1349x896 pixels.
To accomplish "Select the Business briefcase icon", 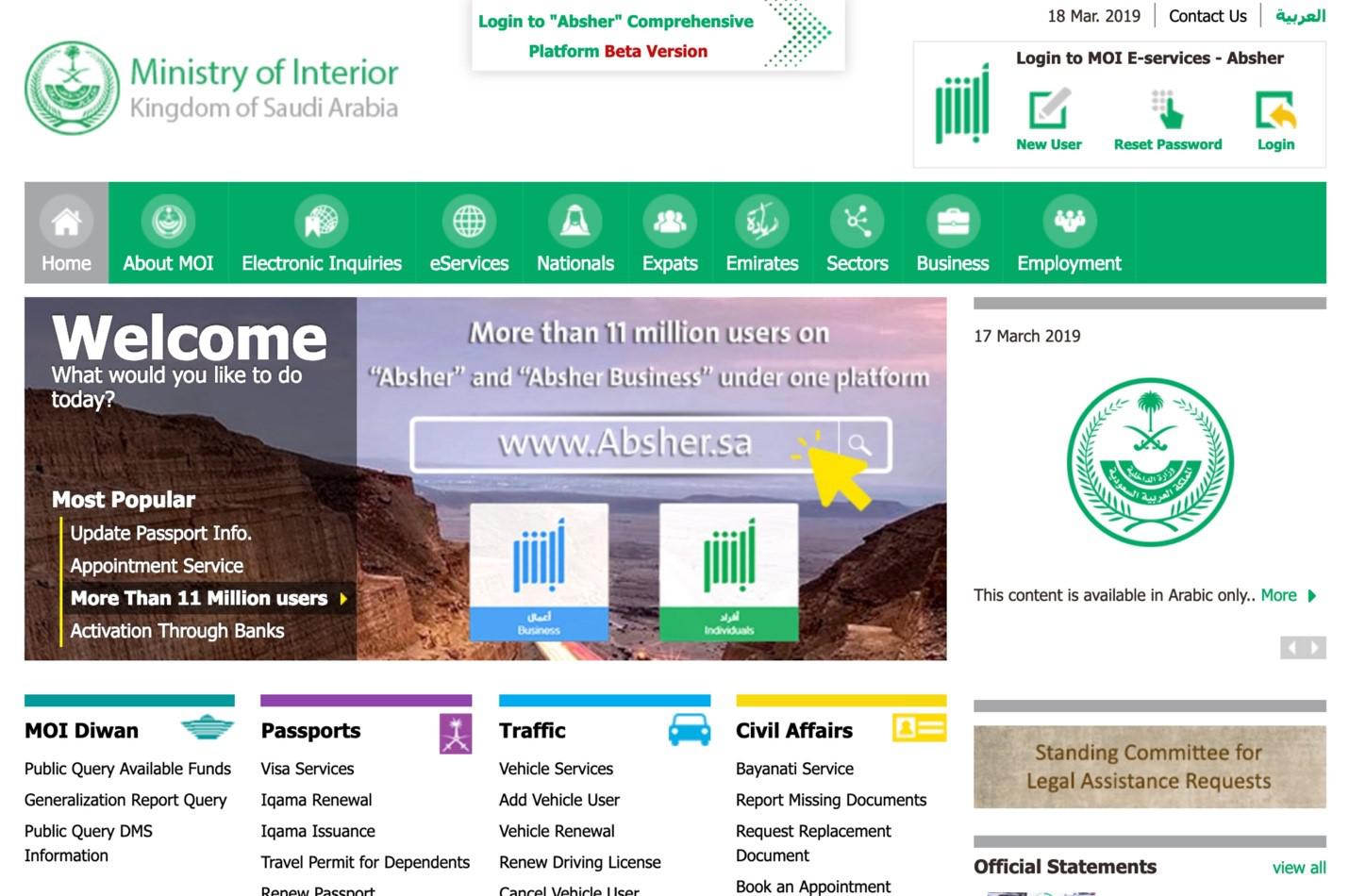I will (952, 222).
